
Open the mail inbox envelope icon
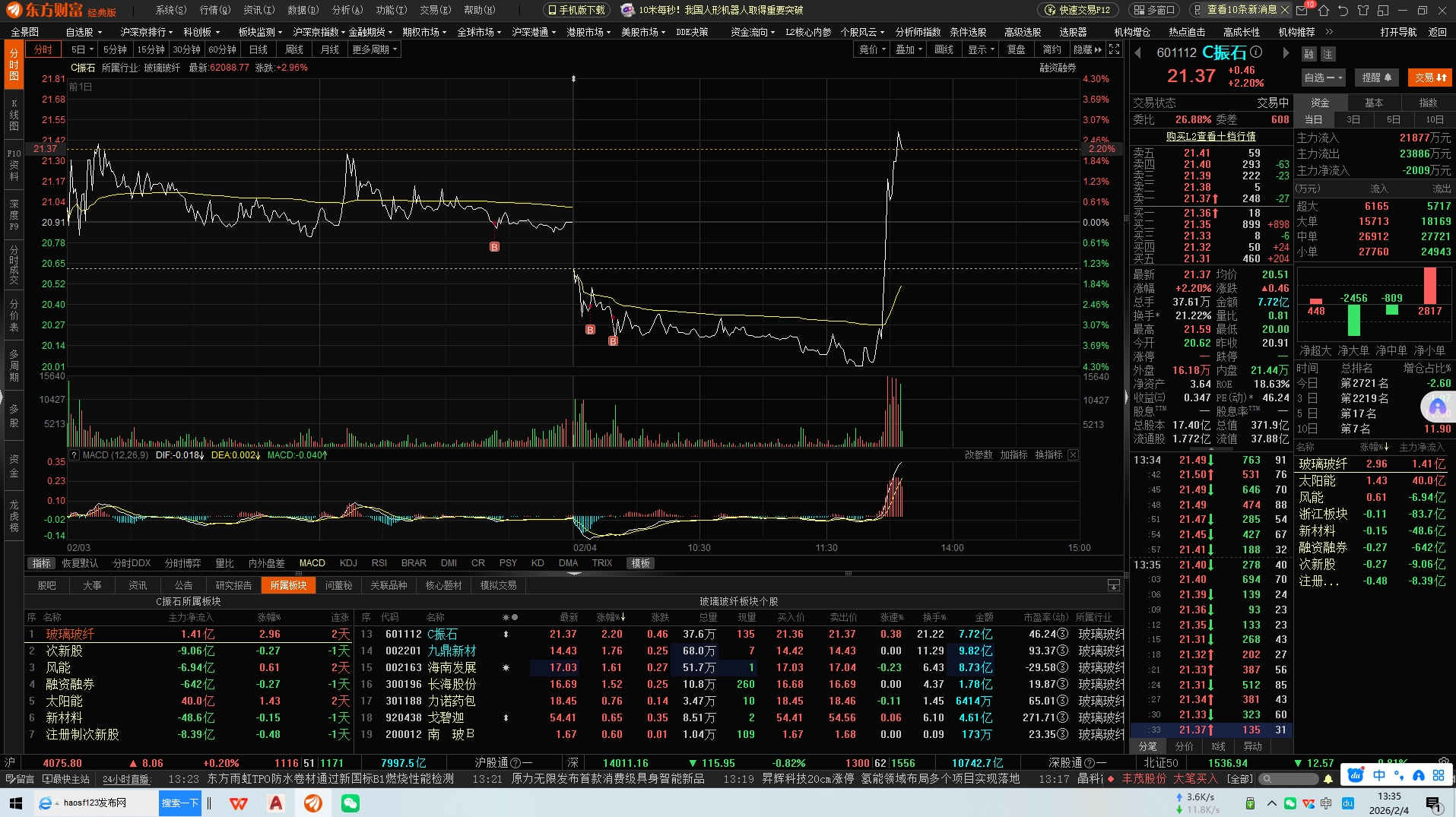tap(1302, 11)
